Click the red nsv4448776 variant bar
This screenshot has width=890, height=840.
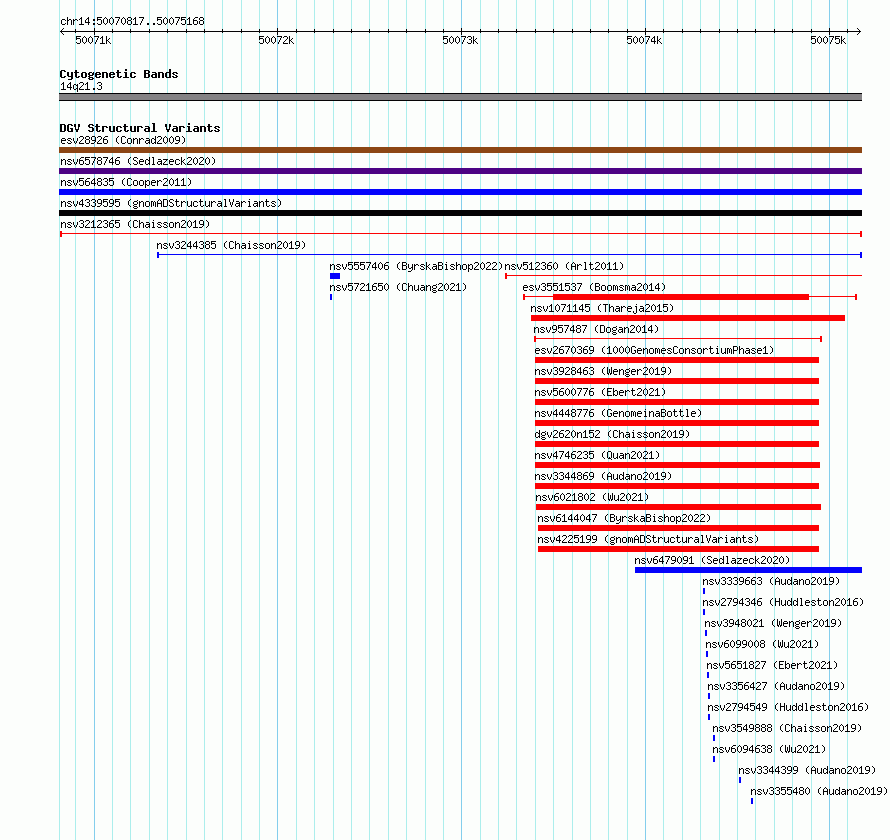(677, 423)
